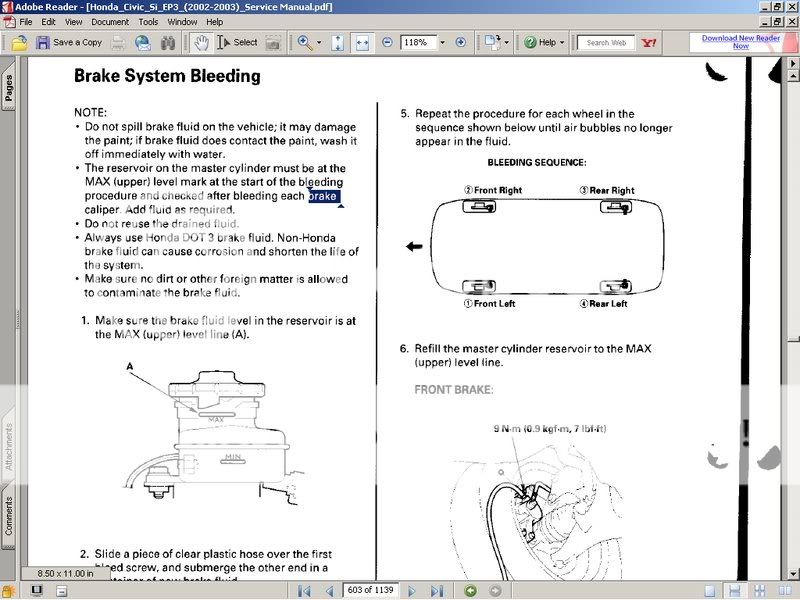
Task: Email the document
Action: click(145, 42)
